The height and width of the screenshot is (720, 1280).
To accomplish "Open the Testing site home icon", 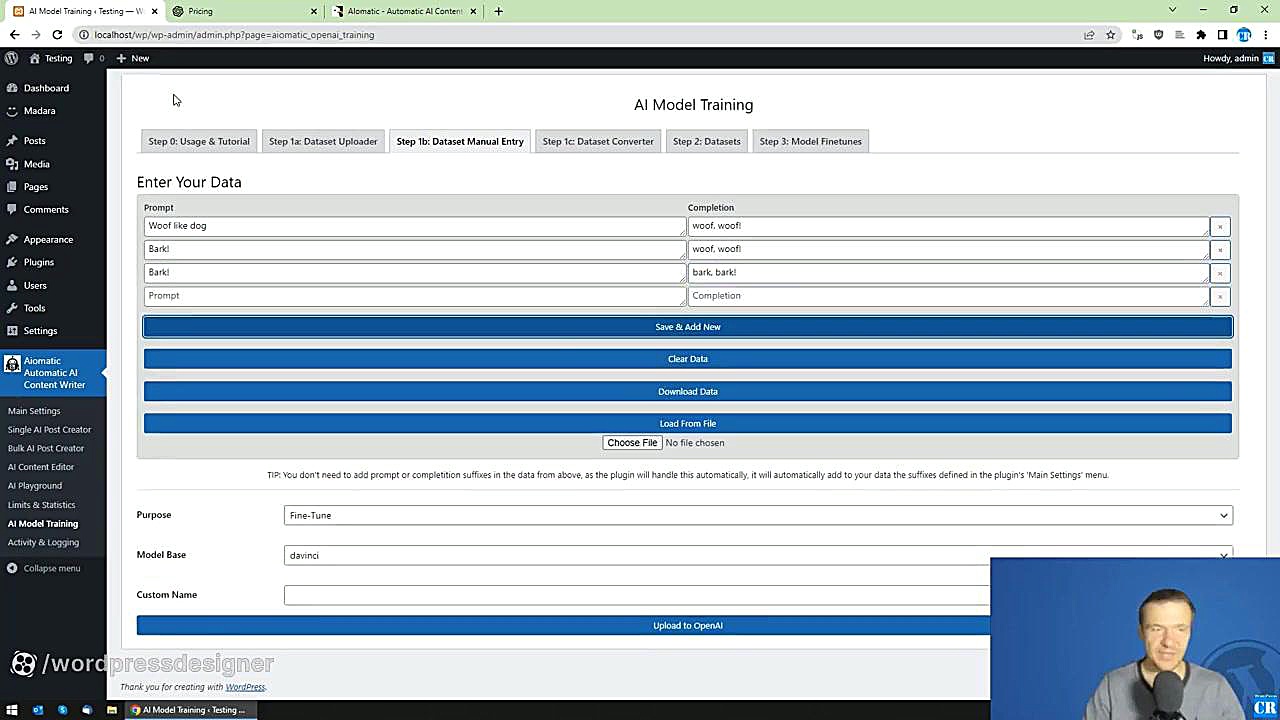I will click(35, 58).
